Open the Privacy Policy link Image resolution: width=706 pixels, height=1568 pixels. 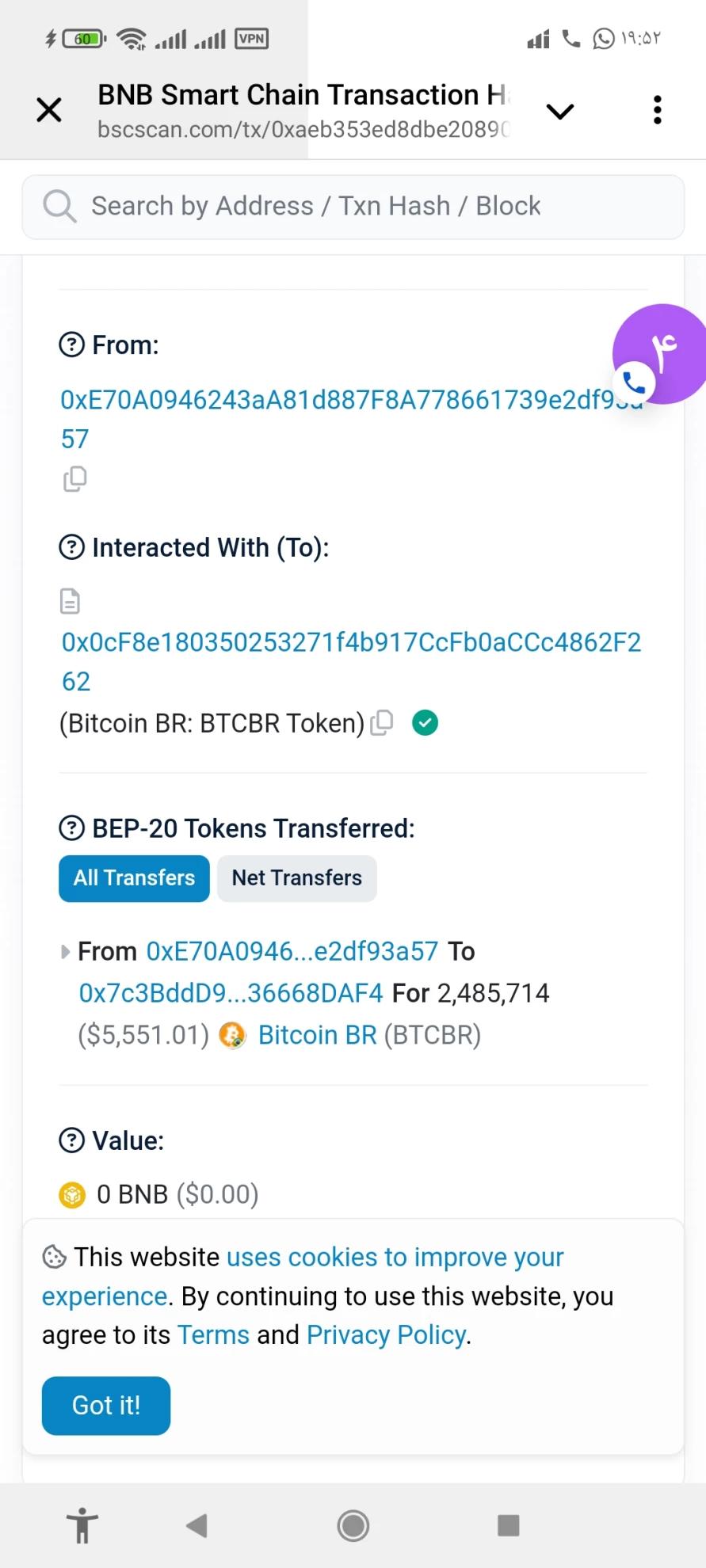click(x=387, y=1335)
